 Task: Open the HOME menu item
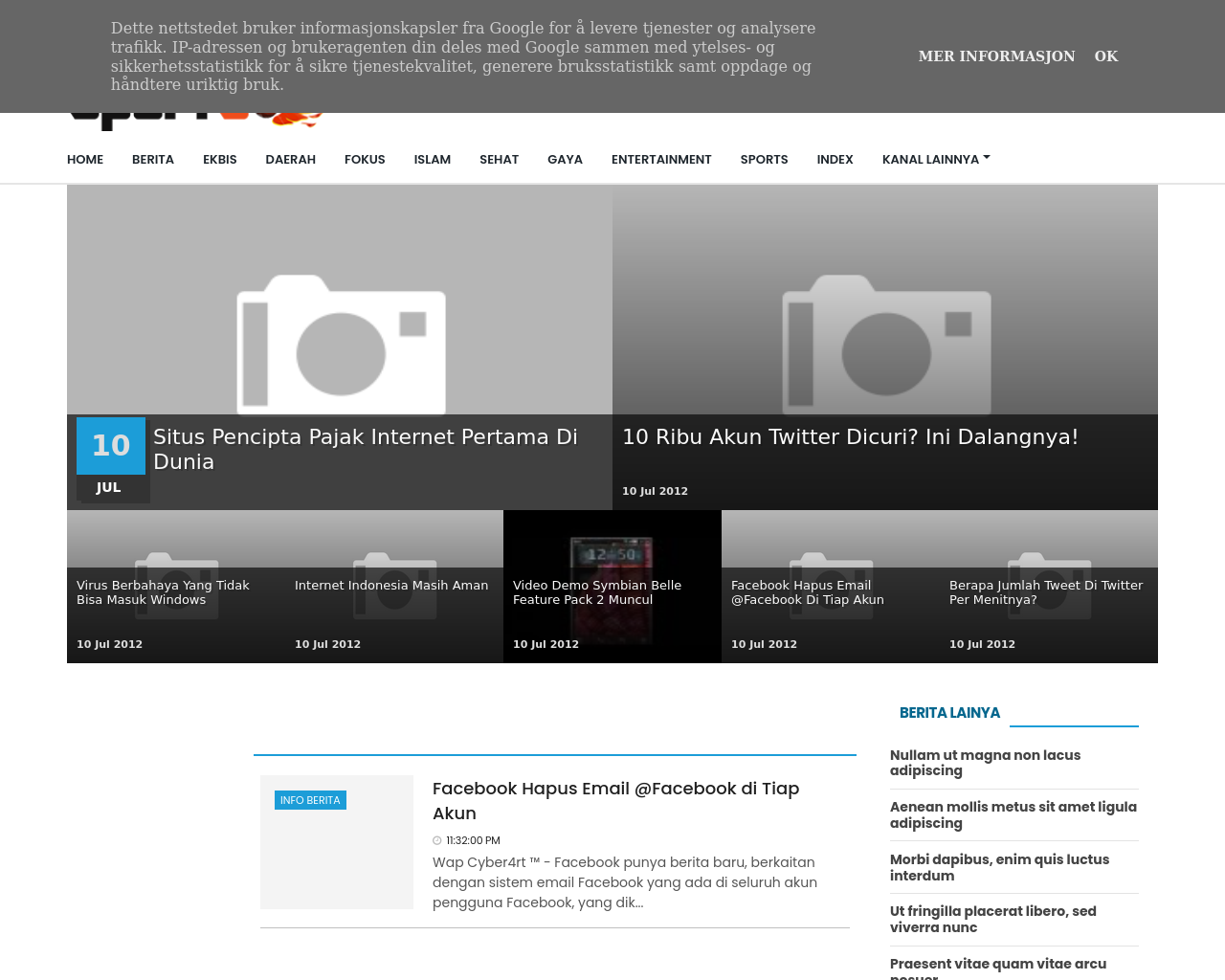(85, 160)
